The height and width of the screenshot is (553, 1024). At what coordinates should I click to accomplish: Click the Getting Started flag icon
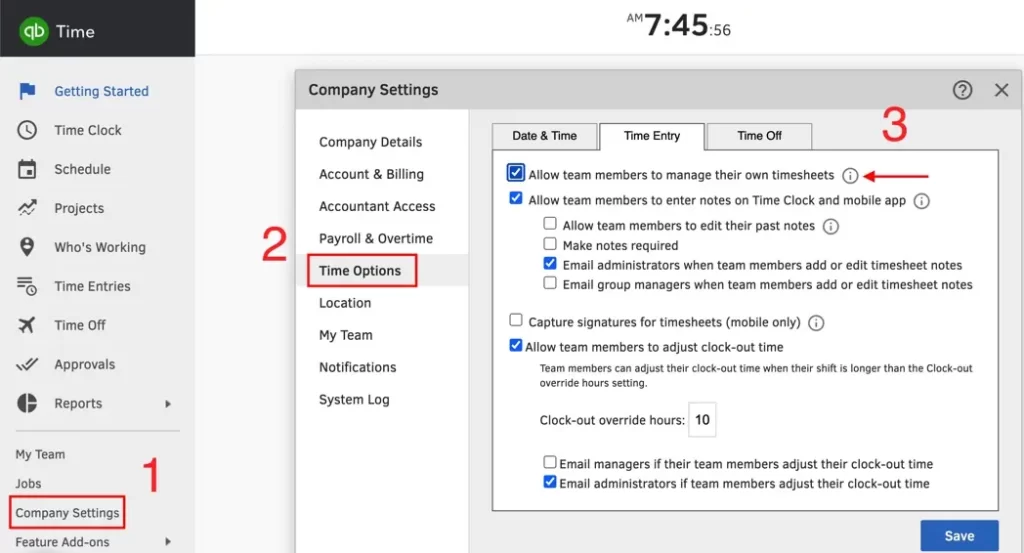point(27,91)
